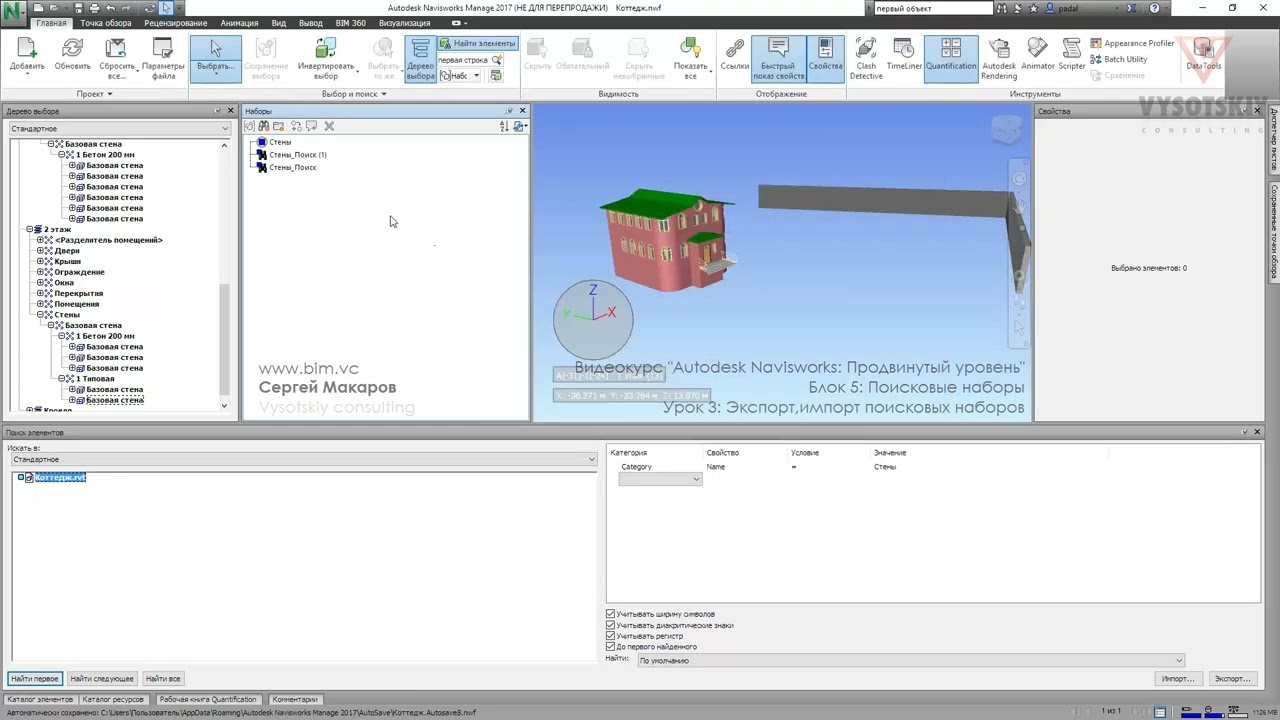The width and height of the screenshot is (1280, 720).
Task: Click the quick find input field
Action: tap(462, 60)
